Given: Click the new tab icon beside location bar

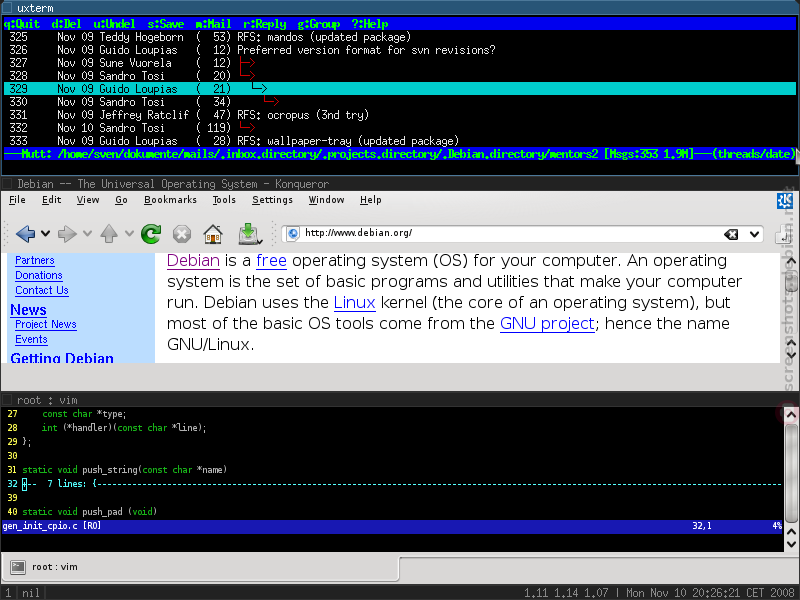Looking at the screenshot, I should [x=783, y=234].
